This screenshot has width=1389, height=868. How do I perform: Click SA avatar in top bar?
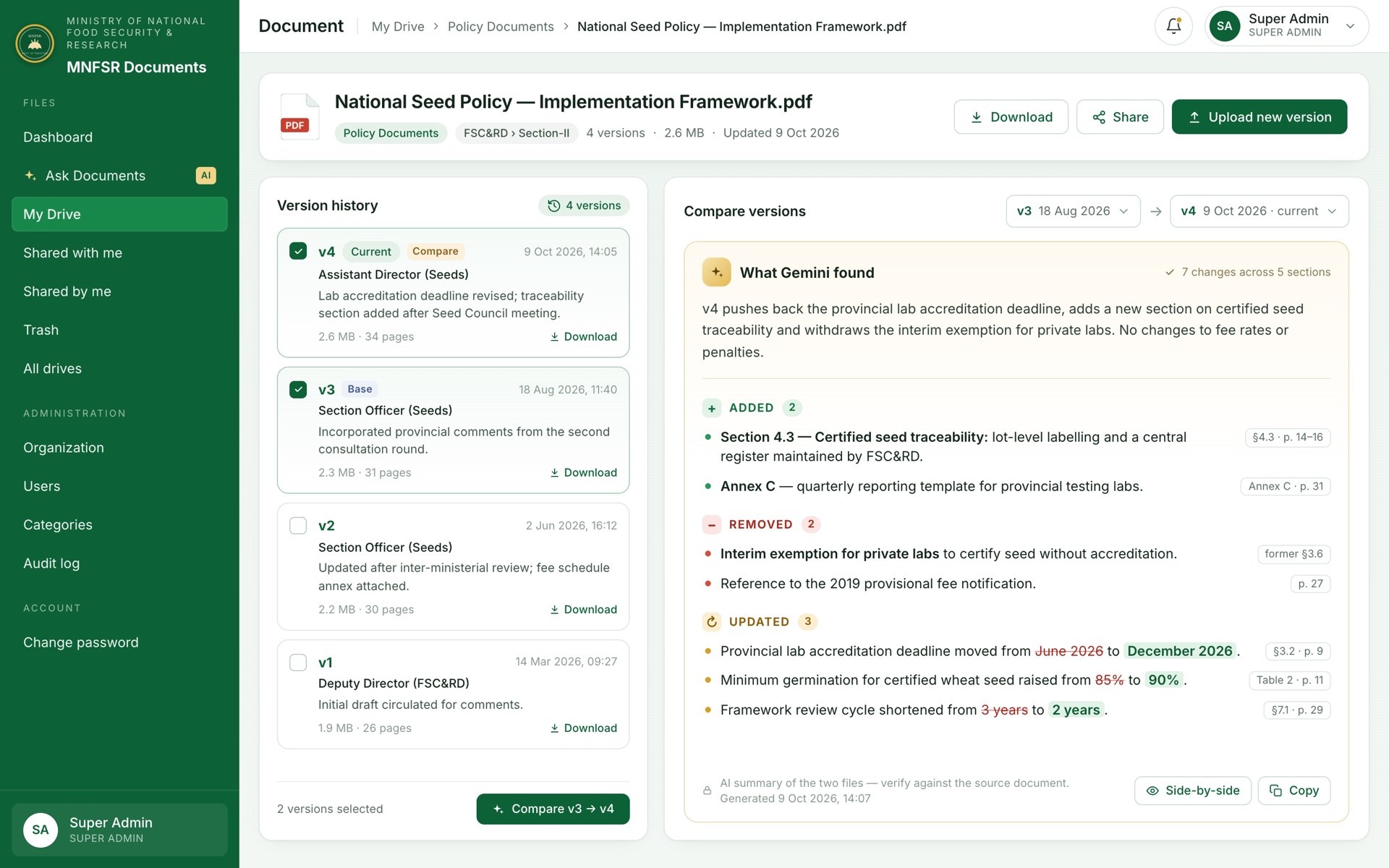coord(1224,26)
